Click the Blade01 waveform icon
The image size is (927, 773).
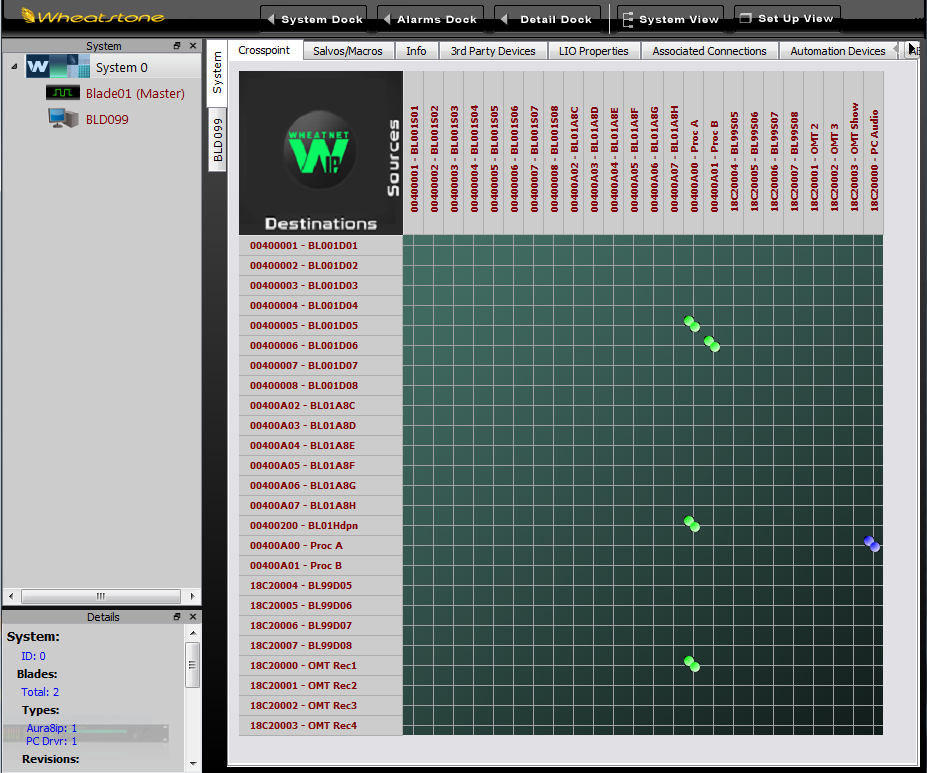(63, 93)
